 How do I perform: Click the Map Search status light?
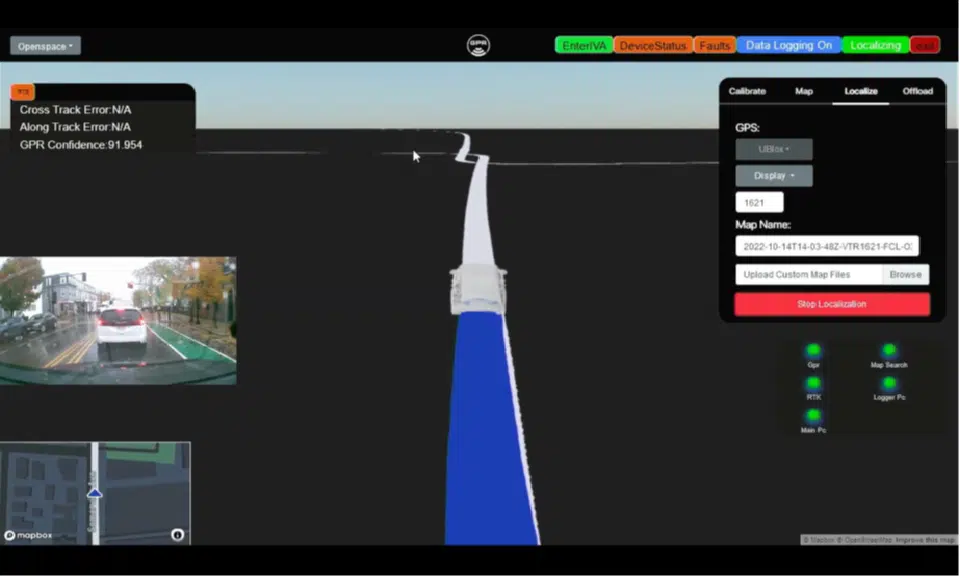pyautogui.click(x=888, y=350)
